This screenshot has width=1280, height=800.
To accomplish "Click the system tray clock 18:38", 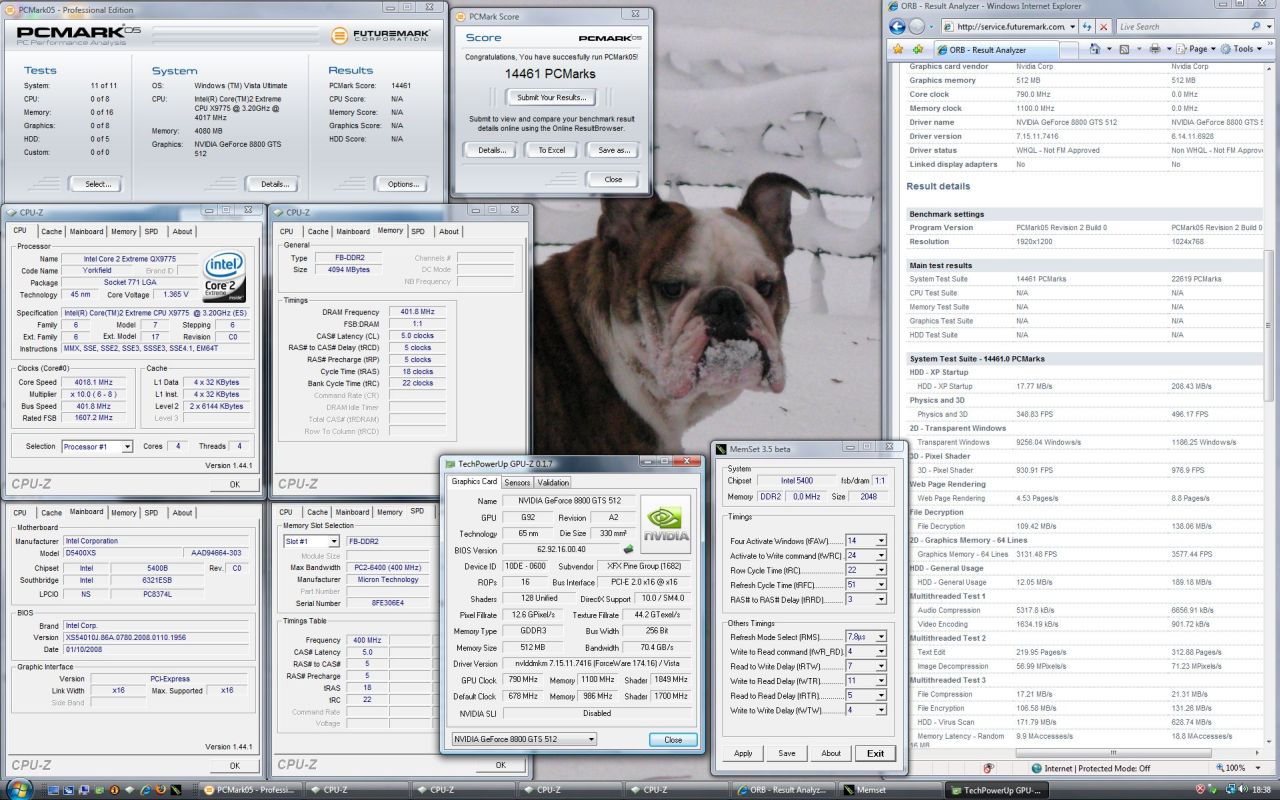I will click(x=1259, y=789).
